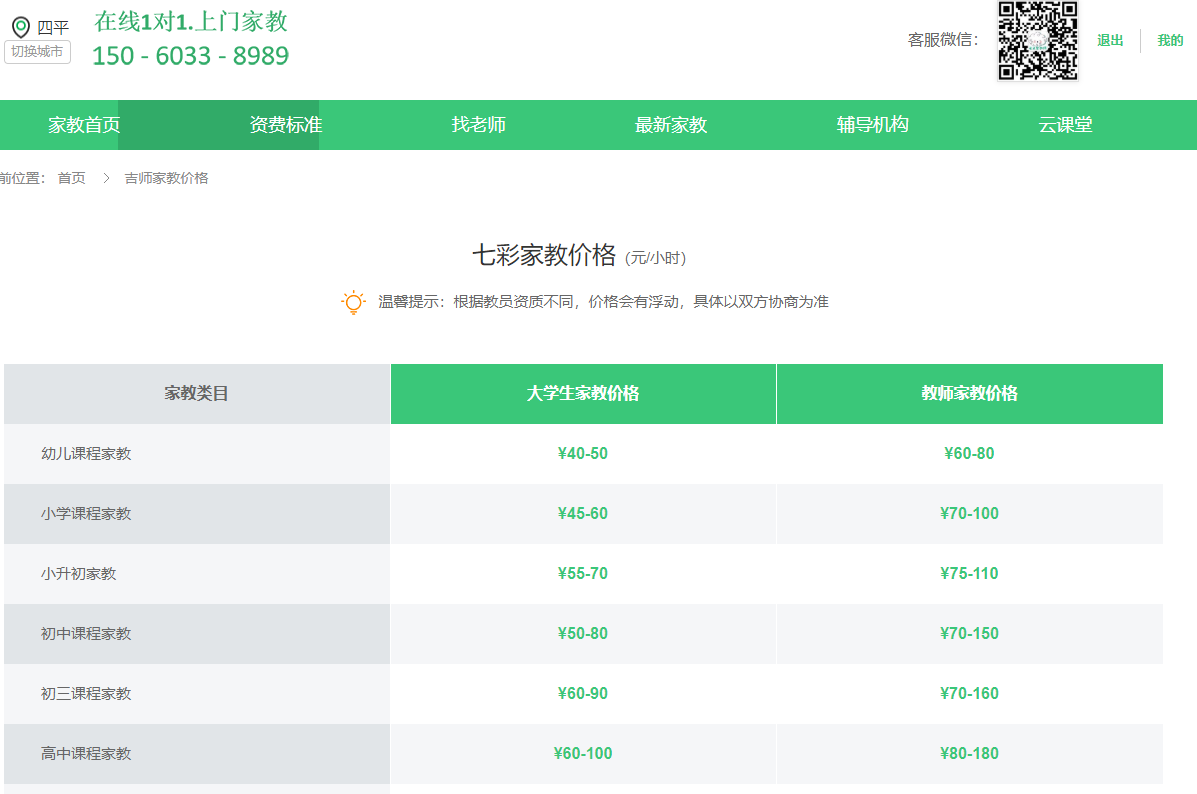The height and width of the screenshot is (794, 1197).
Task: Click the ¥80-180 price cell
Action: tap(970, 754)
